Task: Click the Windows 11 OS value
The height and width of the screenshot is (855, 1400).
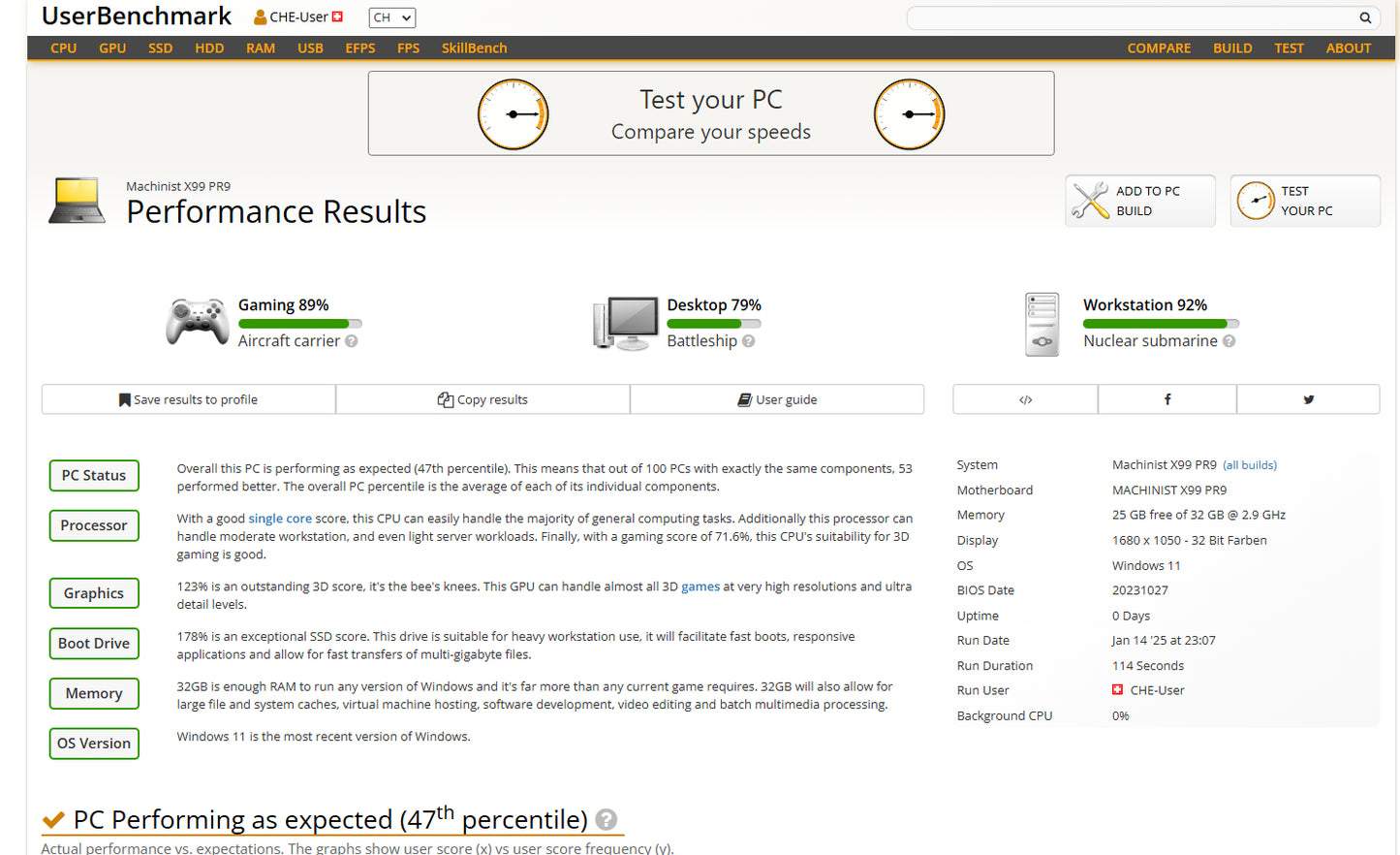Action: coord(1146,566)
